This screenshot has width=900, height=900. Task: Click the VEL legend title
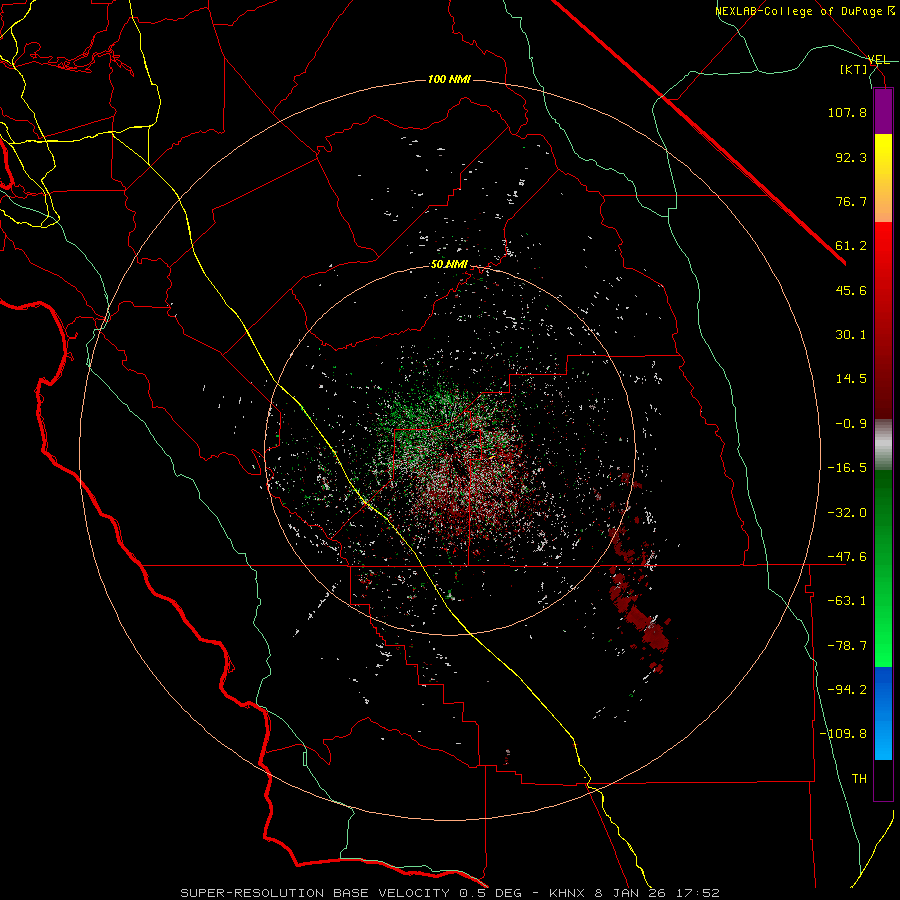[x=878, y=60]
